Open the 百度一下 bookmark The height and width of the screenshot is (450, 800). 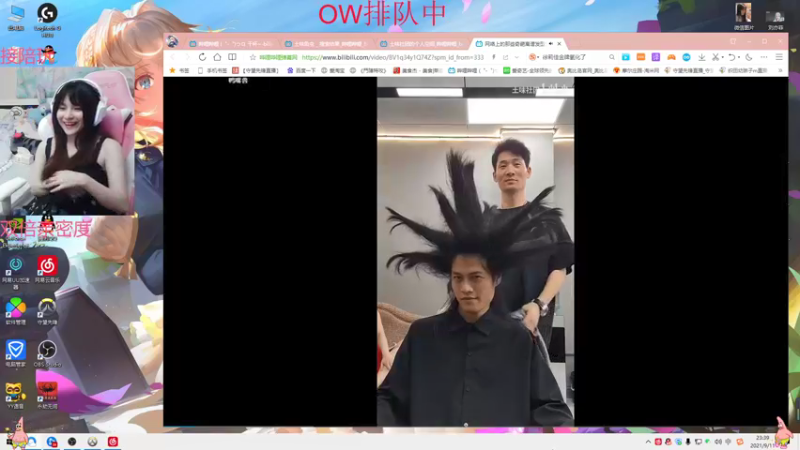(x=302, y=70)
